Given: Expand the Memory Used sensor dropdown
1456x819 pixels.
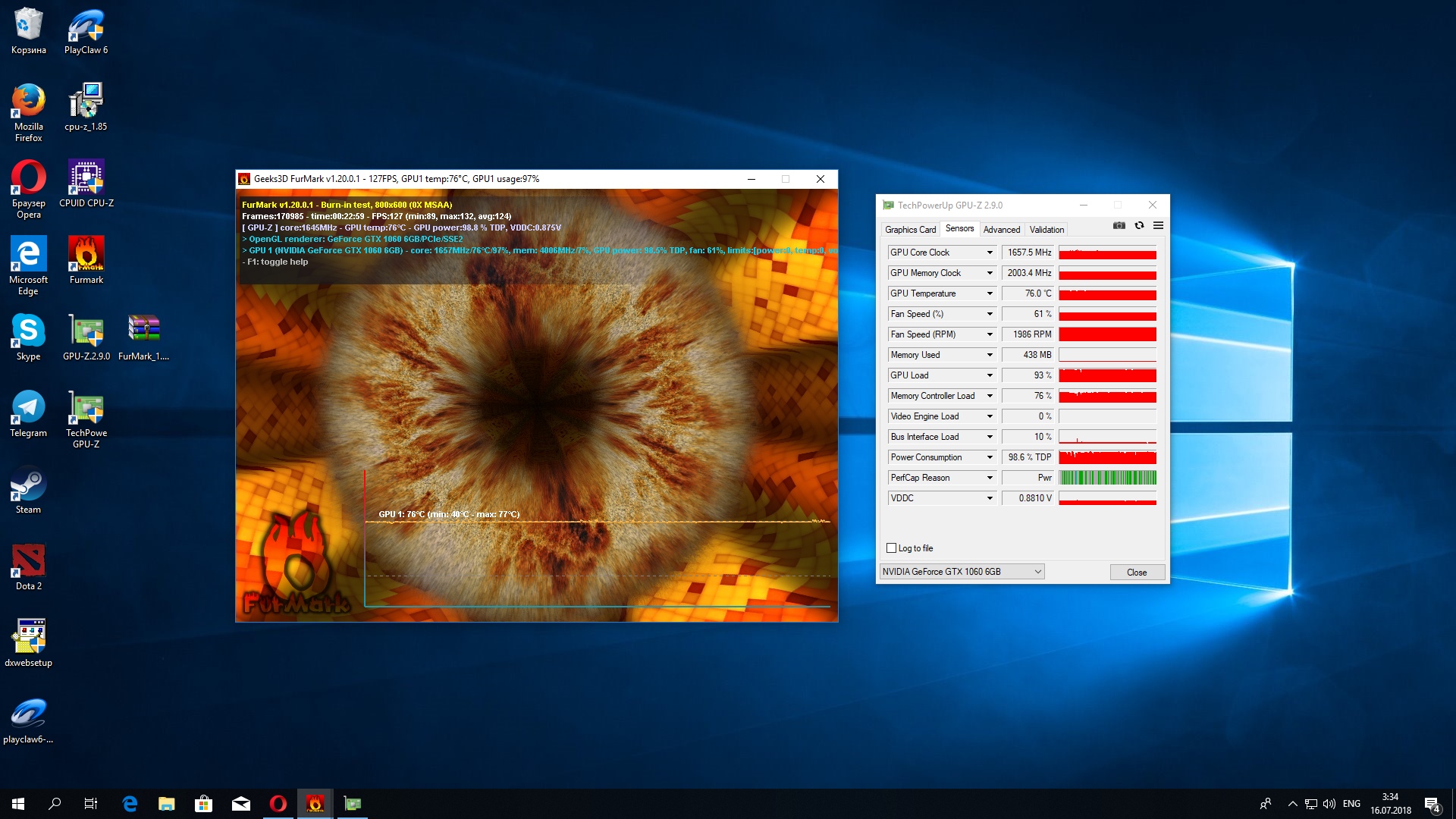Looking at the screenshot, I should click(x=990, y=355).
